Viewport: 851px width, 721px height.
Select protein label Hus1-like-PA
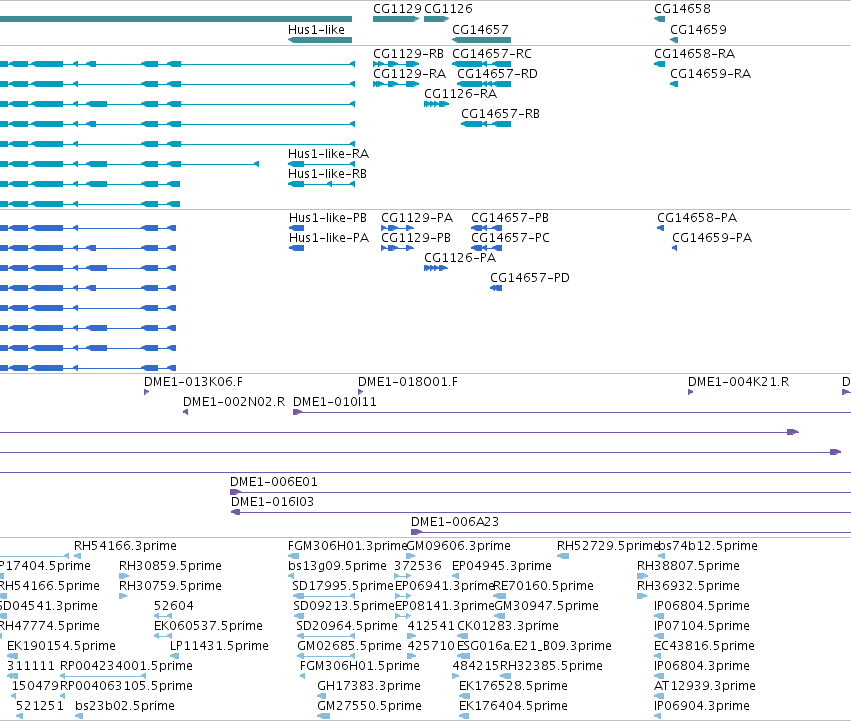pos(329,238)
